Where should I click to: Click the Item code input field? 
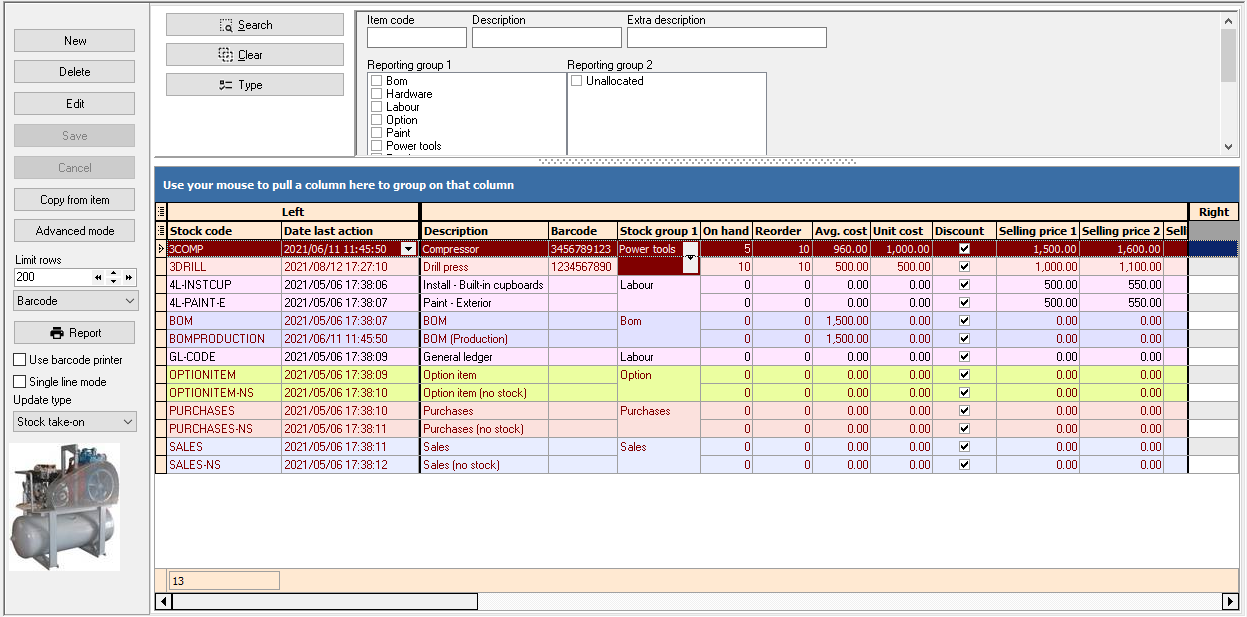pos(416,38)
